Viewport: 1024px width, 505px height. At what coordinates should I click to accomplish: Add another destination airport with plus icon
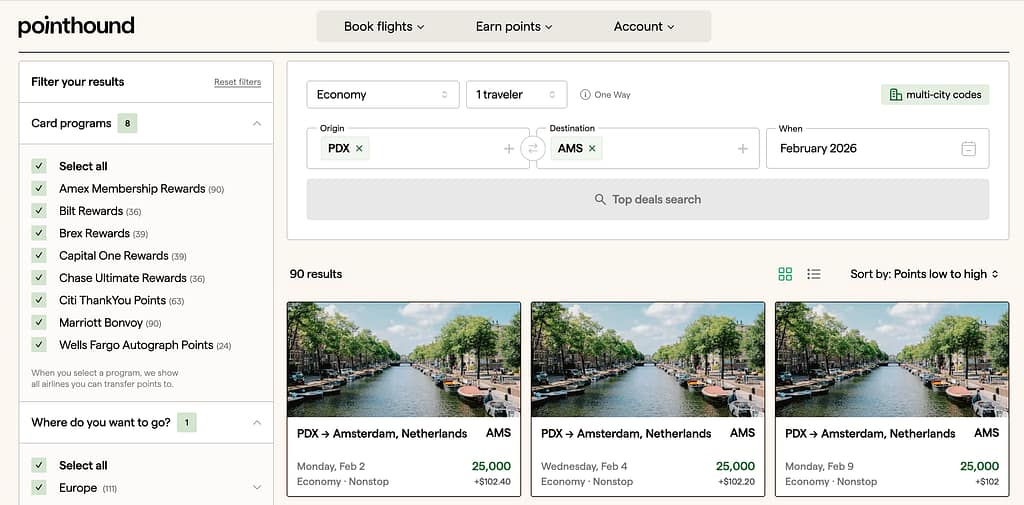click(x=743, y=149)
